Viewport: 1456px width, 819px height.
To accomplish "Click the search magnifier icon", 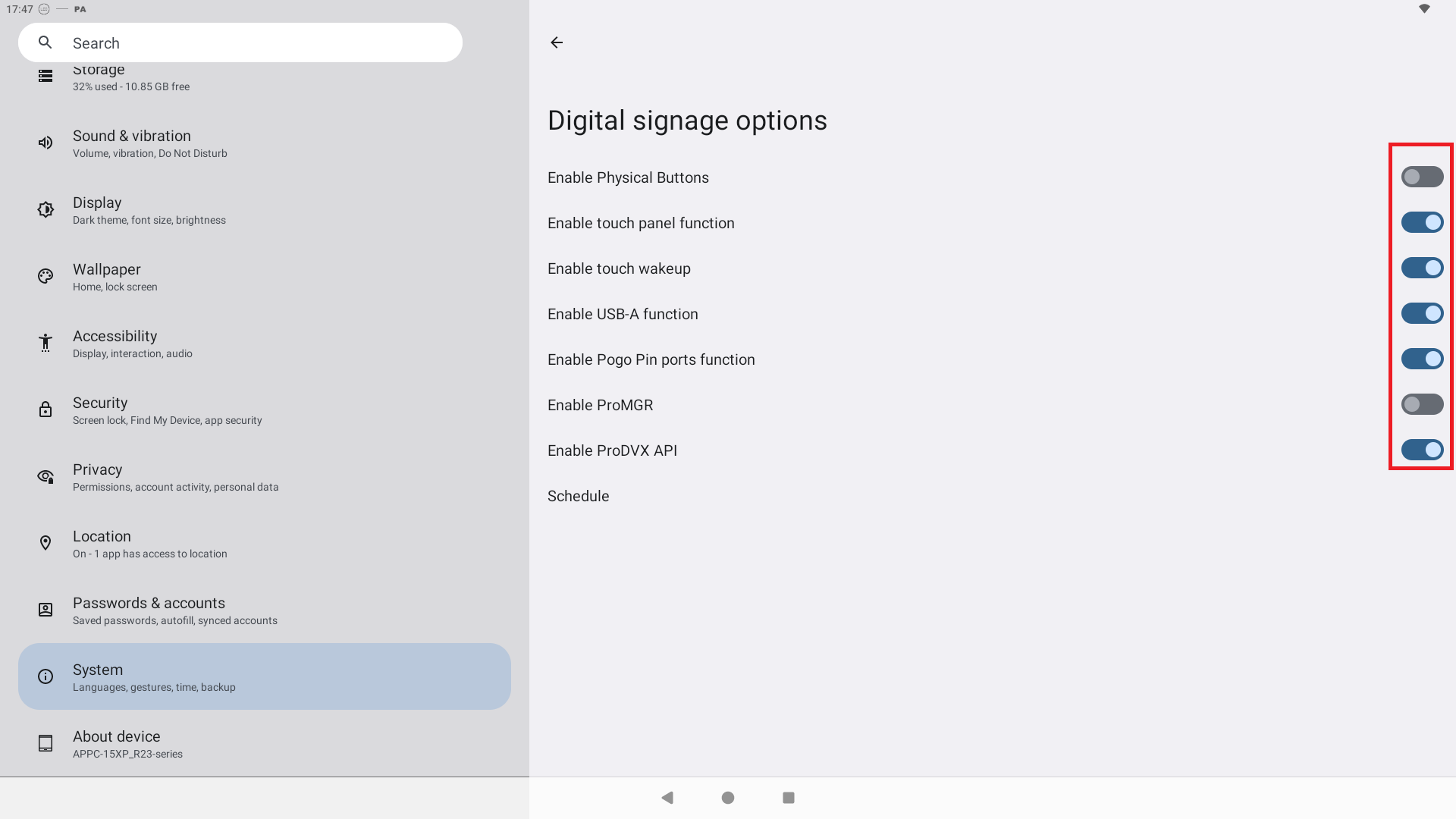I will click(45, 42).
